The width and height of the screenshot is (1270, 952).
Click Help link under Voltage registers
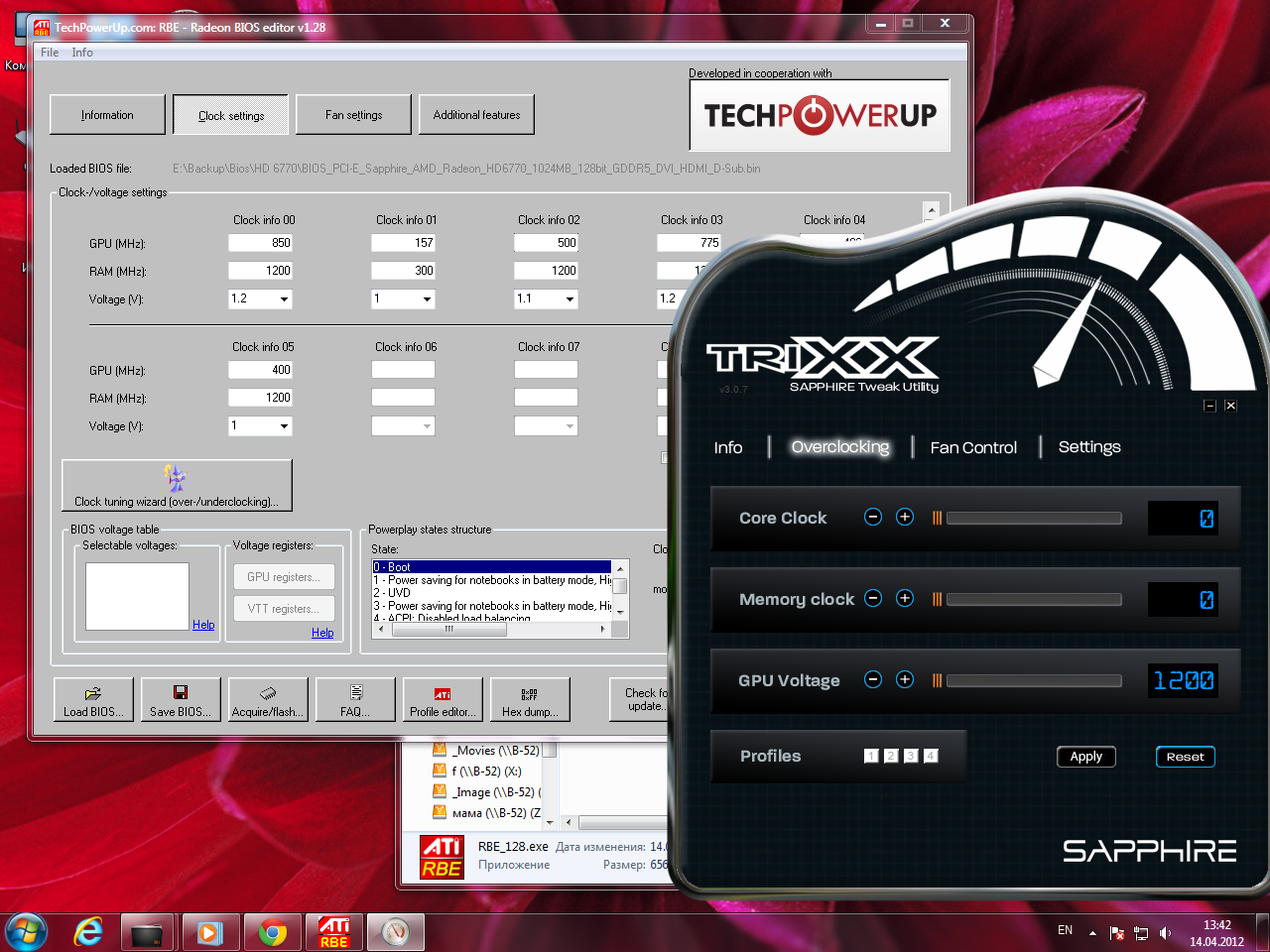[x=322, y=632]
